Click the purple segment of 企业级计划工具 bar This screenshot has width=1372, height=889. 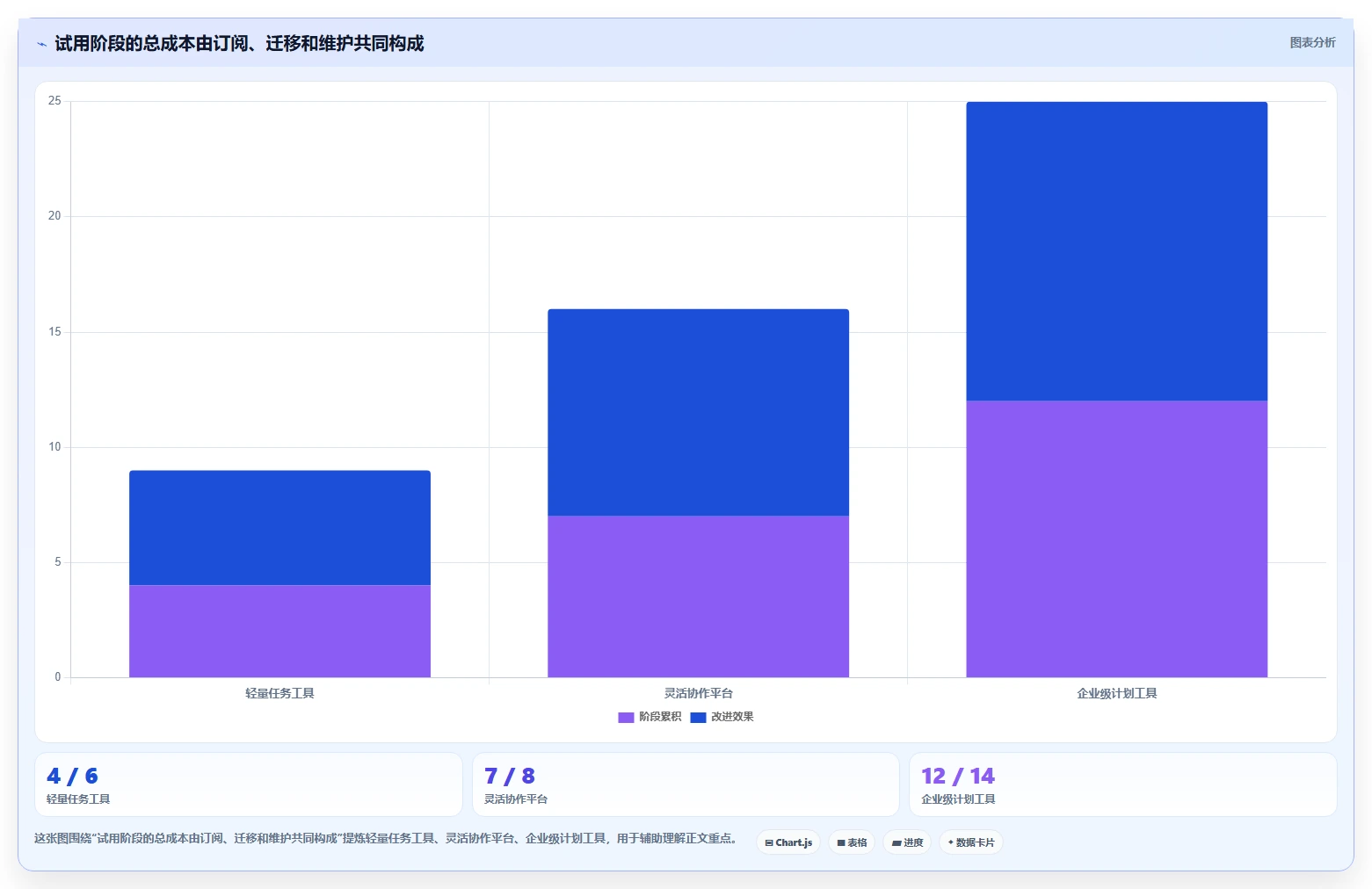click(1116, 538)
